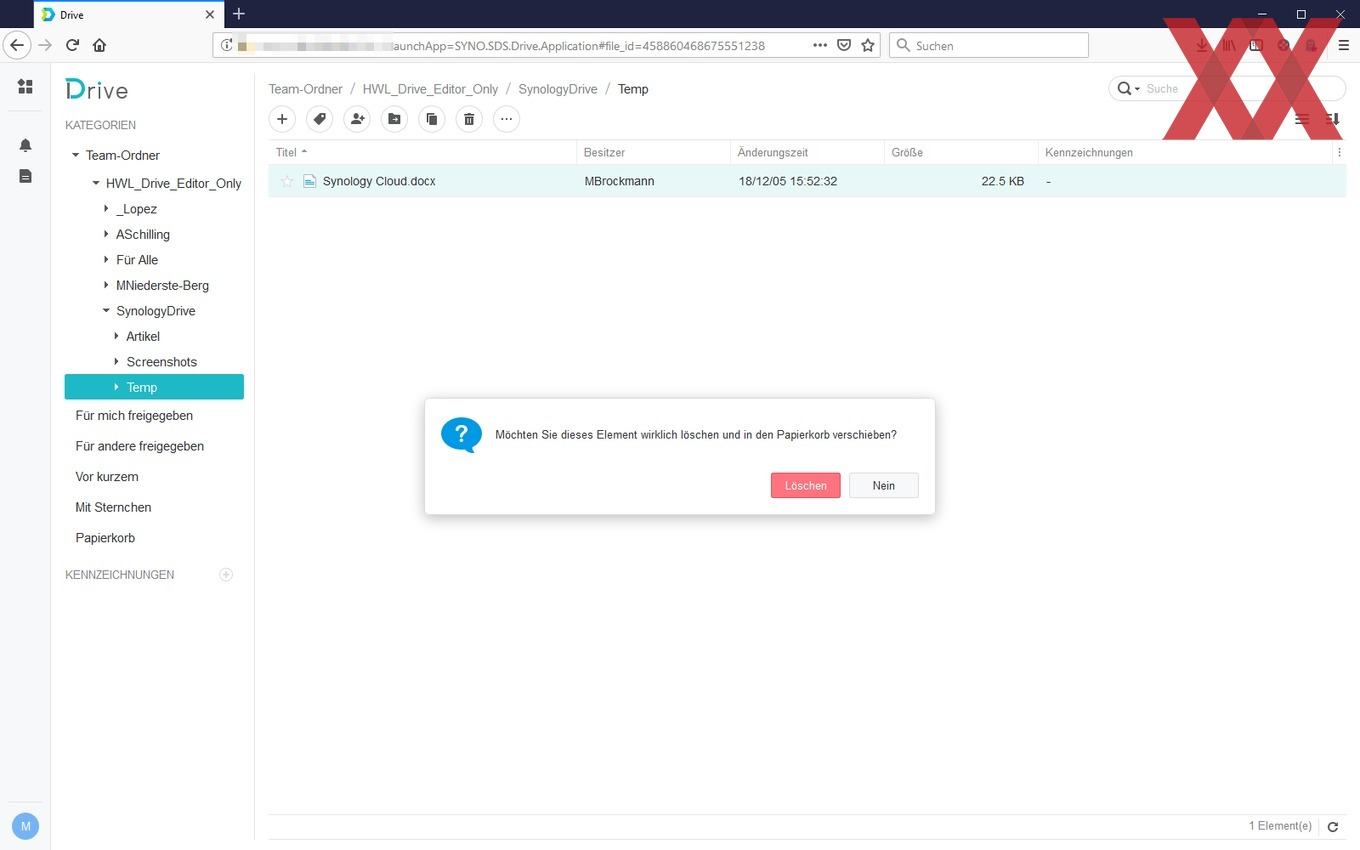Open the More actions ellipsis menu
Screen dimensions: 1360x850
click(x=507, y=119)
